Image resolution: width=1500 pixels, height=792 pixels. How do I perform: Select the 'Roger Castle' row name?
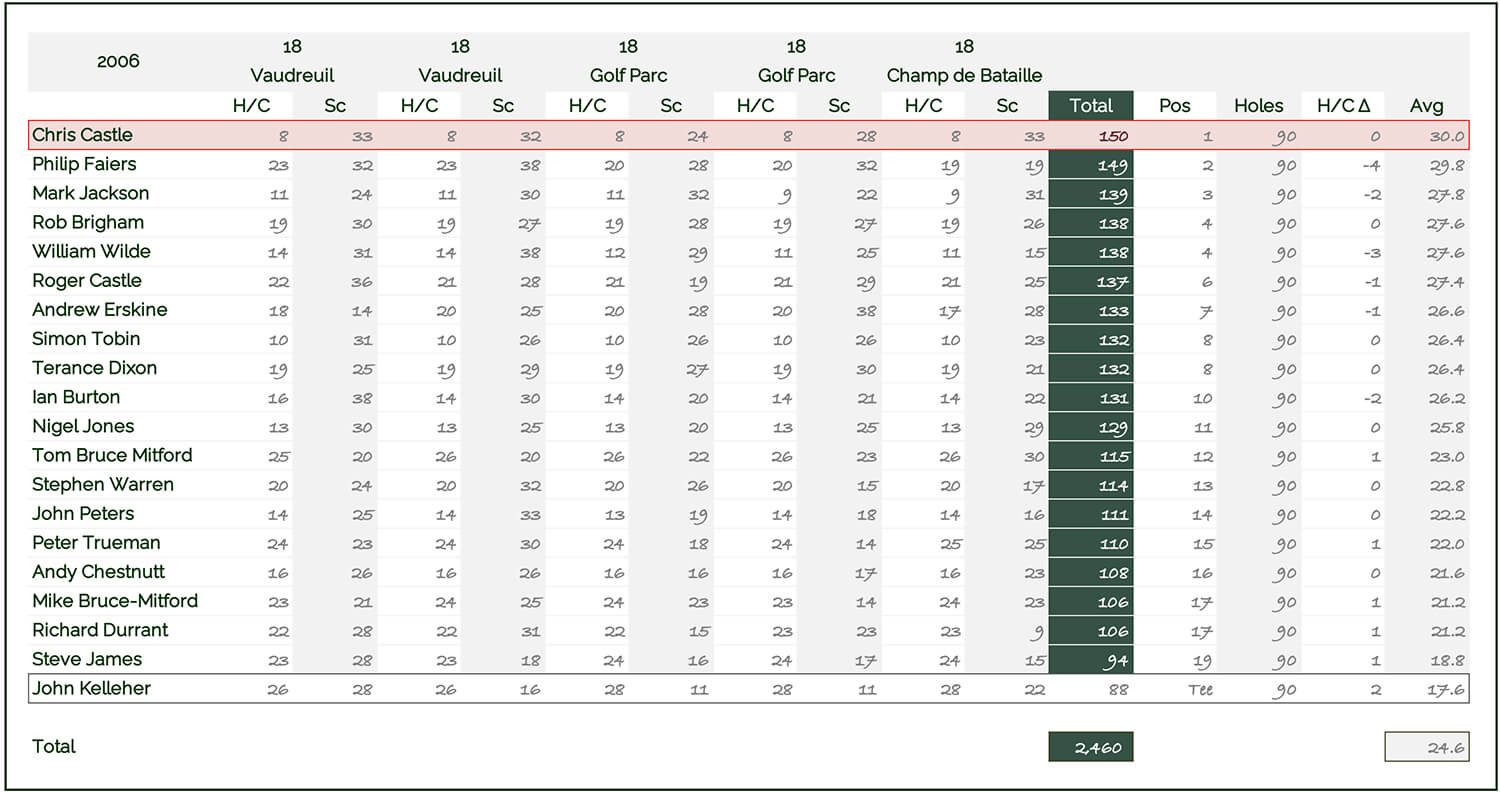pos(87,280)
